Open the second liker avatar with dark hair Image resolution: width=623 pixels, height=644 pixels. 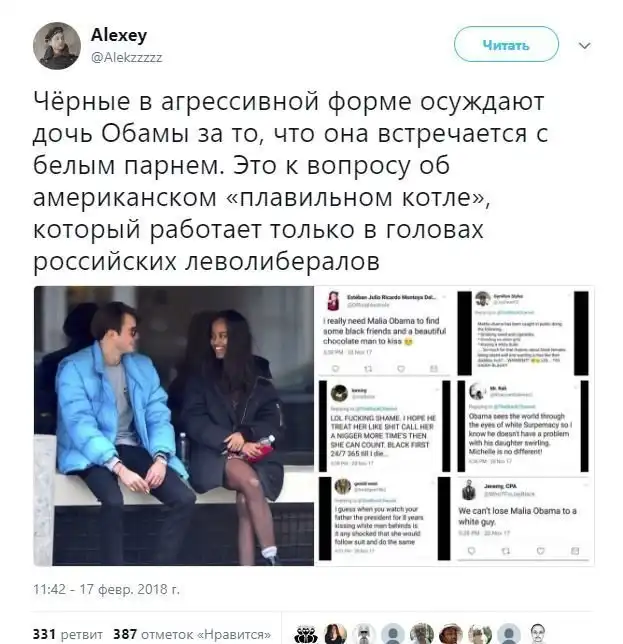pyautogui.click(x=335, y=635)
